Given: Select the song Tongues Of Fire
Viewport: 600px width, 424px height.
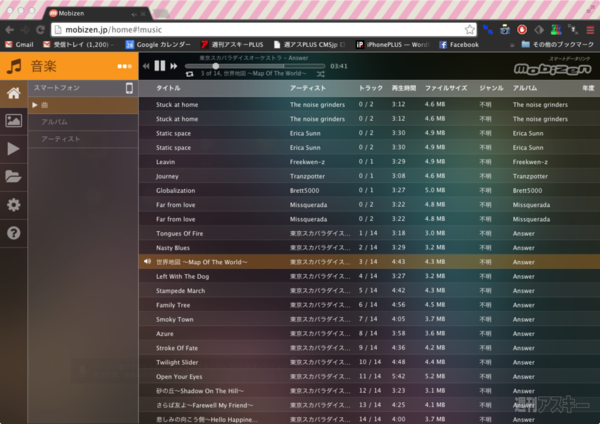Looking at the screenshot, I should point(369,233).
